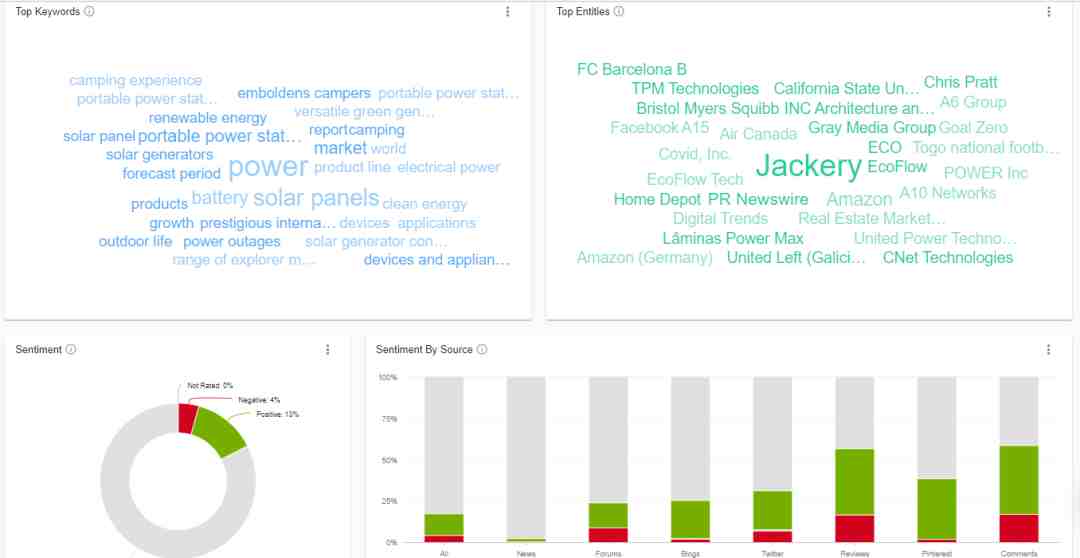Click 'versatile green gen…' keyword
This screenshot has width=1080, height=558.
[x=364, y=112]
